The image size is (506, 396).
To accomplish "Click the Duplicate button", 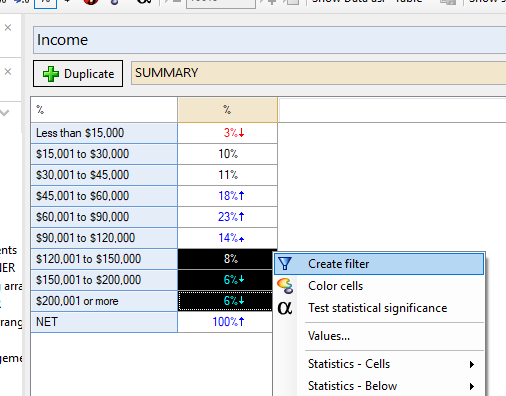I will [78, 74].
